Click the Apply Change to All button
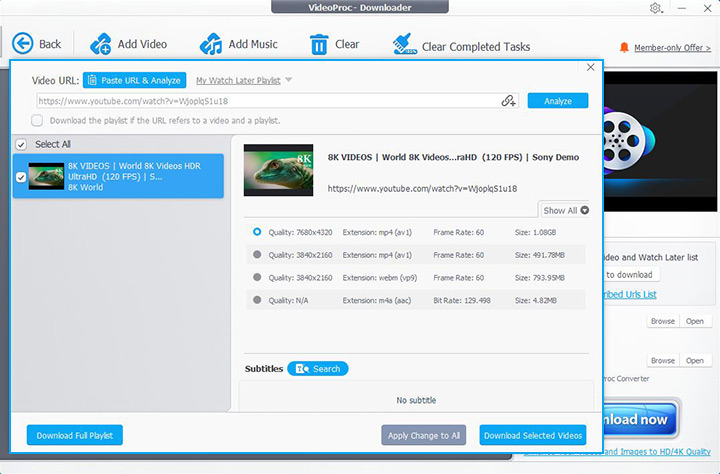 (x=423, y=435)
